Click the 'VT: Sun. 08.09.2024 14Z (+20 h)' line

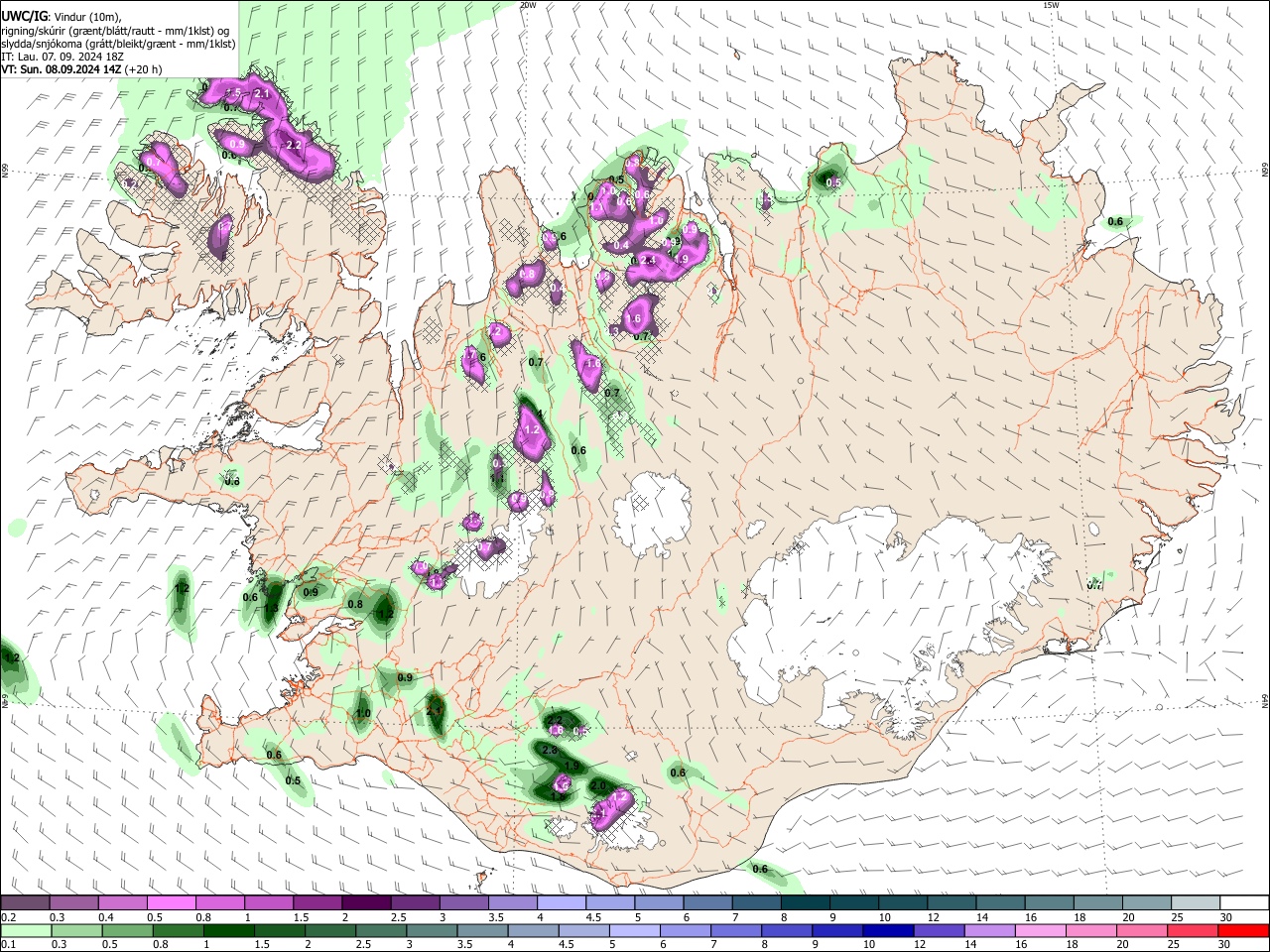coord(81,69)
